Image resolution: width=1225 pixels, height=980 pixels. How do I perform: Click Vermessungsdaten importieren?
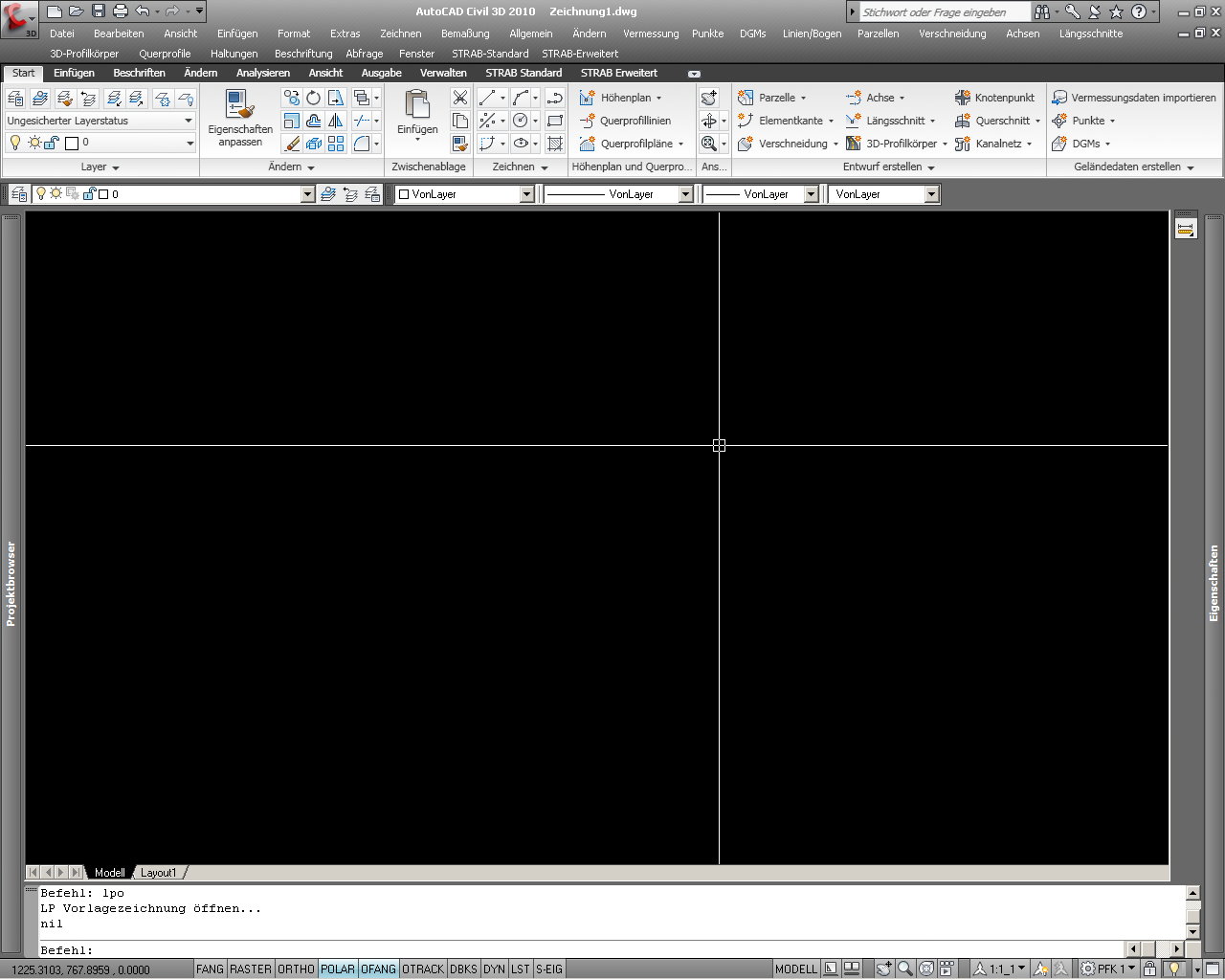click(1133, 98)
